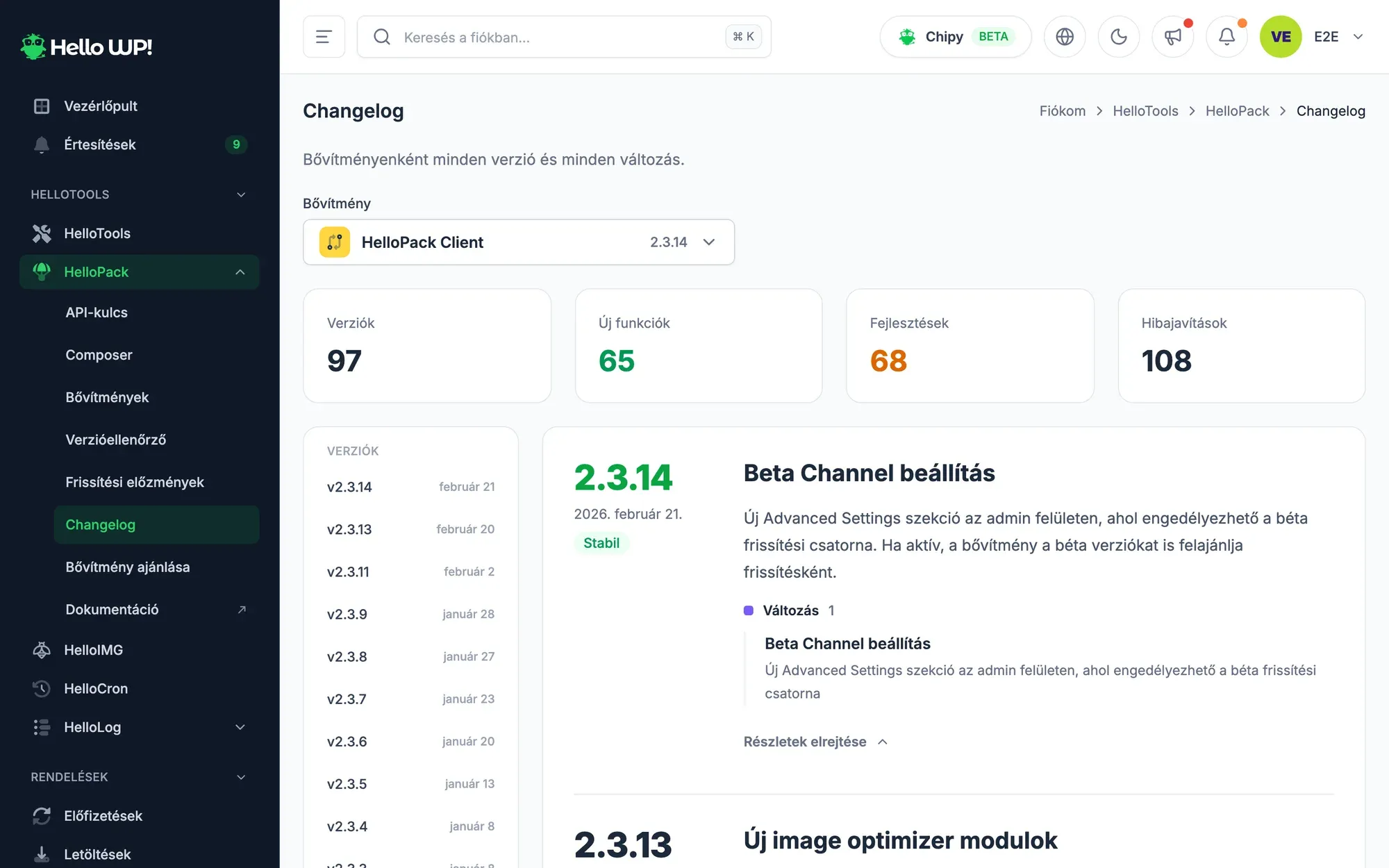Open Bővítmény ajánlása page
This screenshot has height=868, width=1389.
pyautogui.click(x=156, y=567)
